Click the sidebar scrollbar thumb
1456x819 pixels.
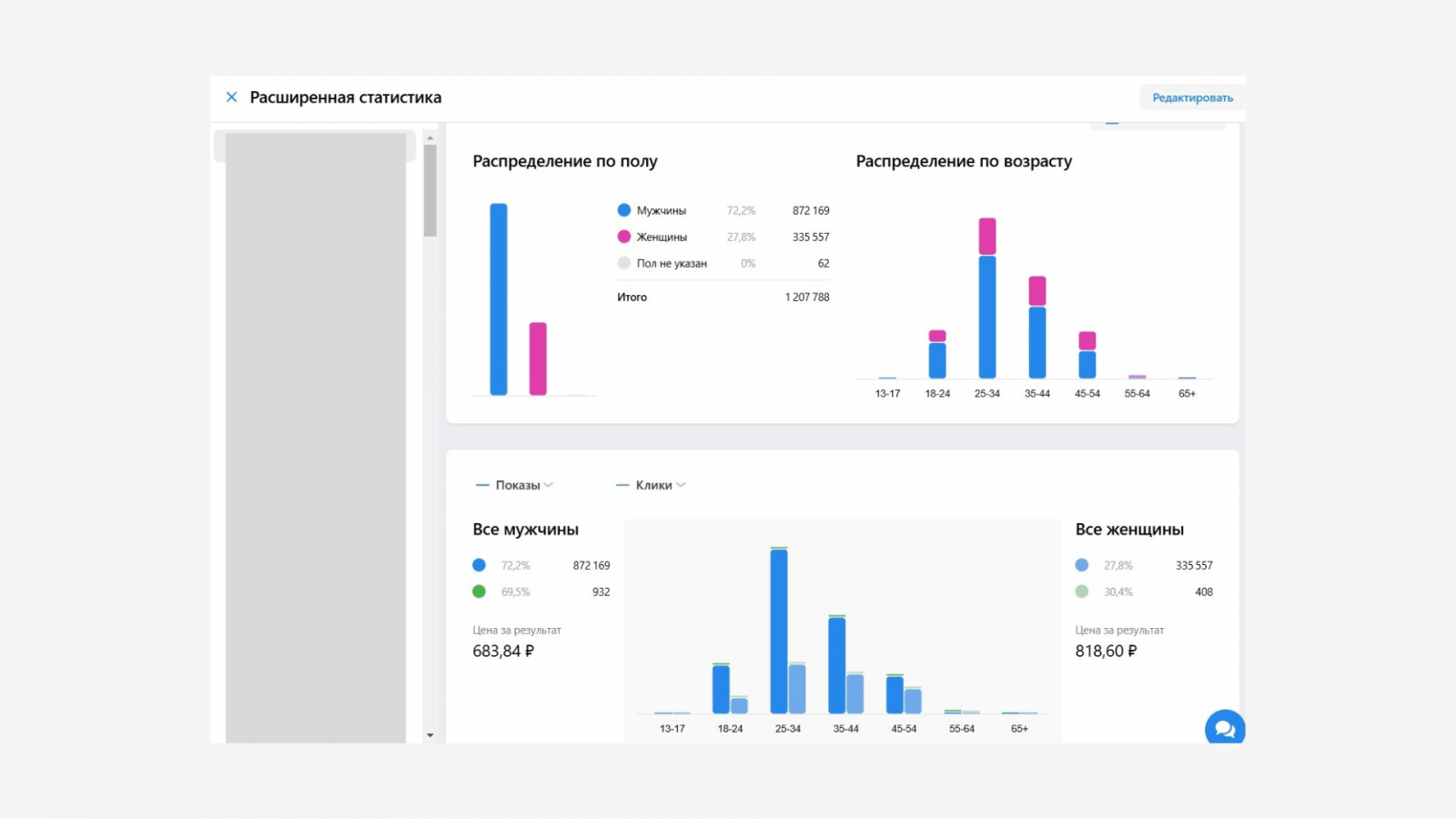pos(430,190)
